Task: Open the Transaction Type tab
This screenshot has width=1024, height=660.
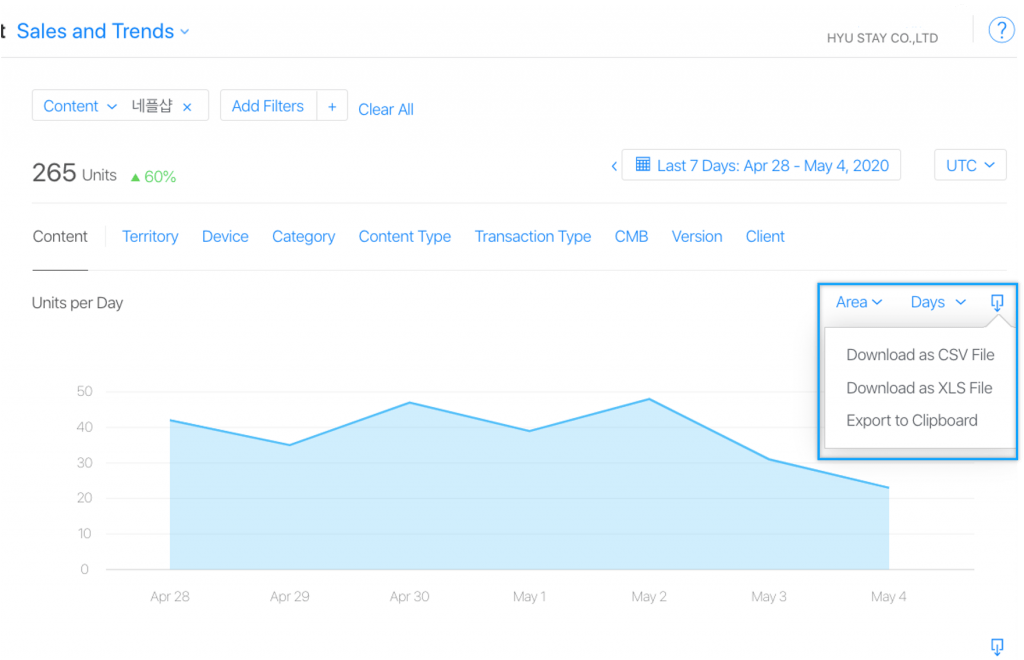Action: pyautogui.click(x=532, y=236)
